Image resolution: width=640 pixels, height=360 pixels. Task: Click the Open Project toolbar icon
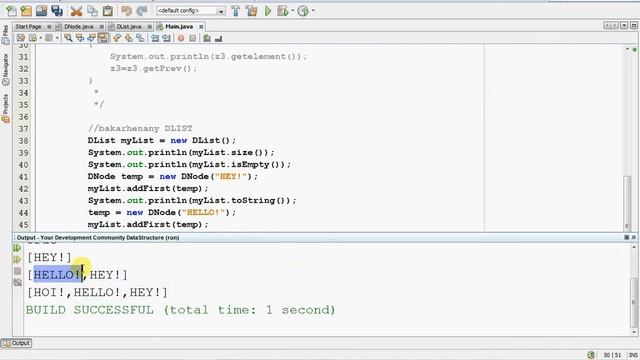(41, 11)
